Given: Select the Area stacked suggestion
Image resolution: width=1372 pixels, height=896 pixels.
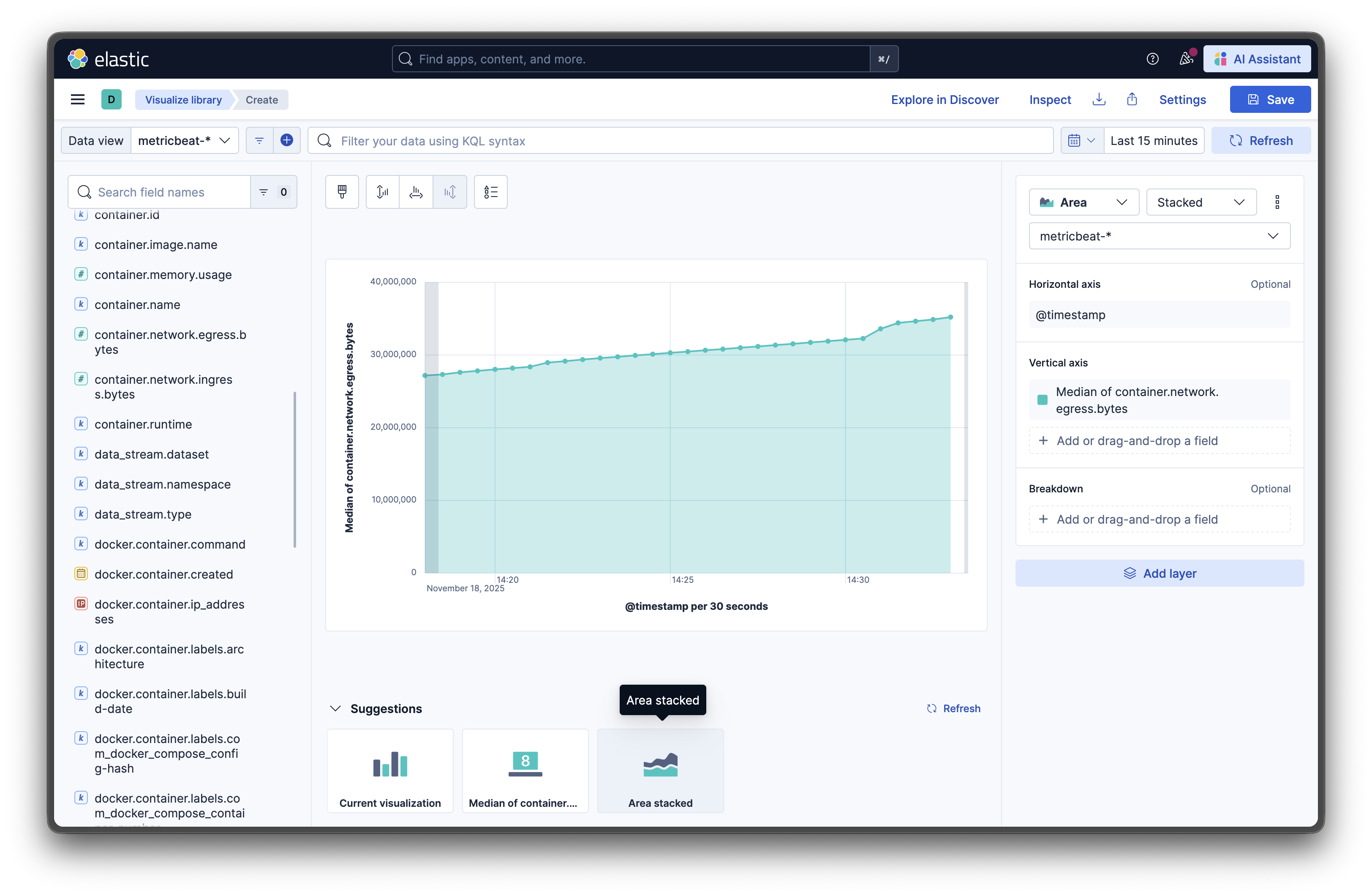Looking at the screenshot, I should [x=660, y=771].
